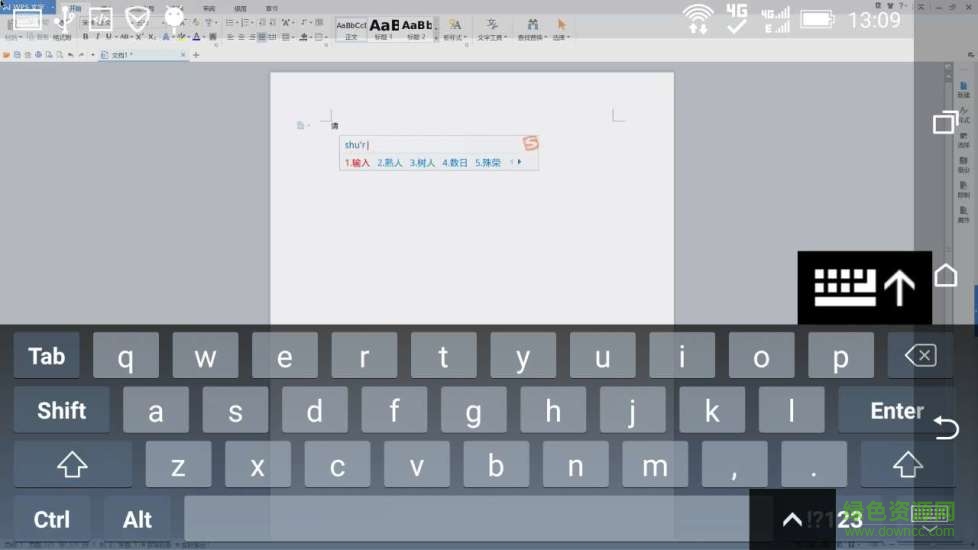The height and width of the screenshot is (550, 978).
Task: Toggle the Alt modifier key
Action: coord(137,519)
